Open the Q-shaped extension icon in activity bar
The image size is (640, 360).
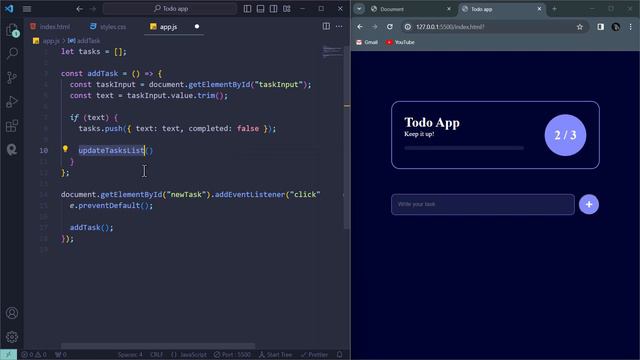pos(12,149)
